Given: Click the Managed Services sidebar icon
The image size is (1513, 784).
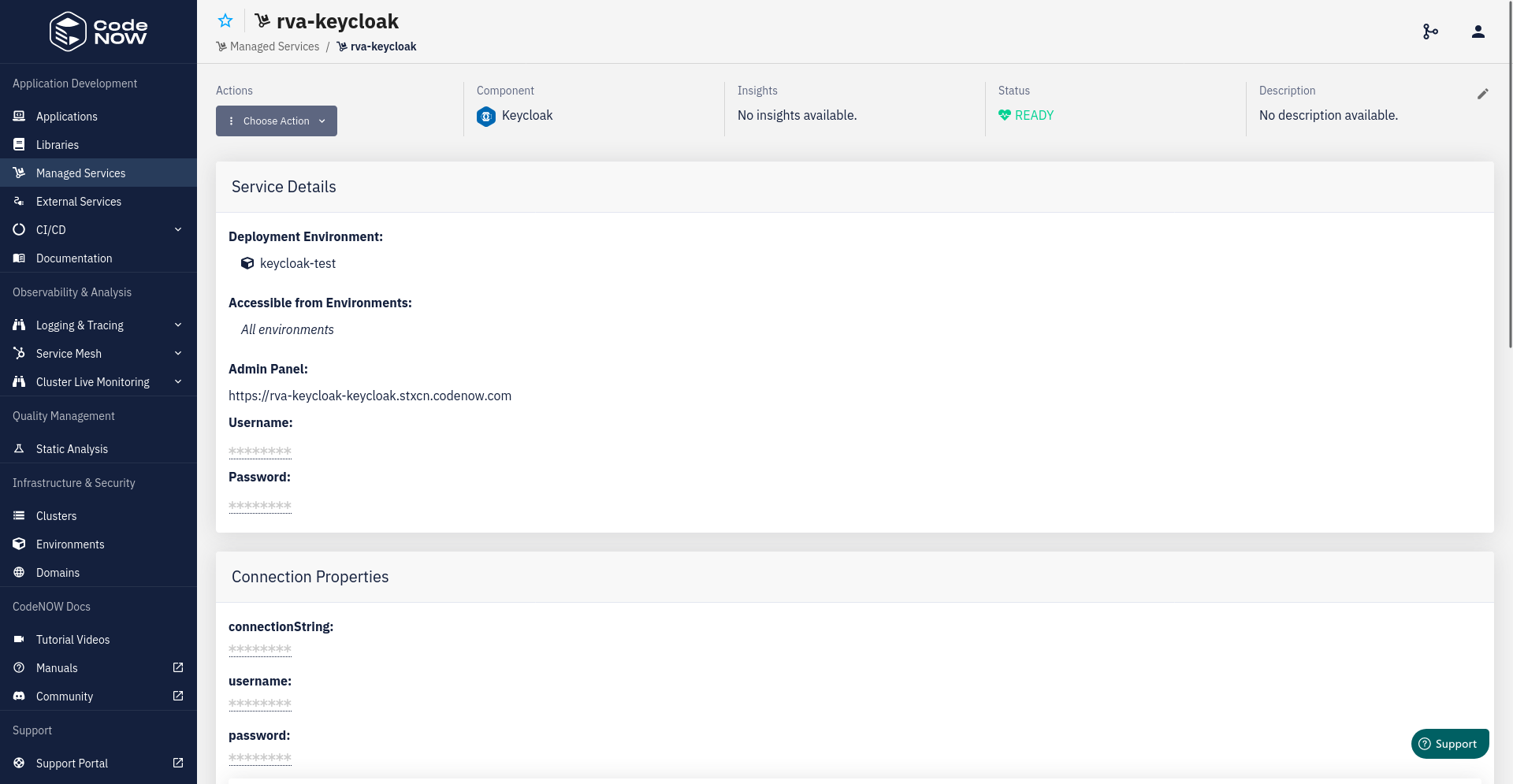Looking at the screenshot, I should tap(19, 173).
